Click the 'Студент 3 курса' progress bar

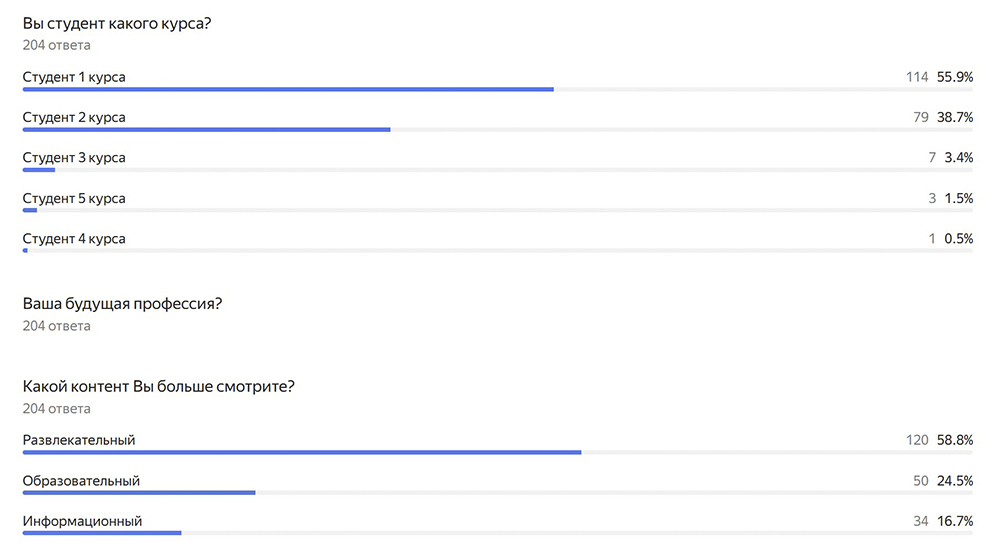pyautogui.click(x=39, y=170)
